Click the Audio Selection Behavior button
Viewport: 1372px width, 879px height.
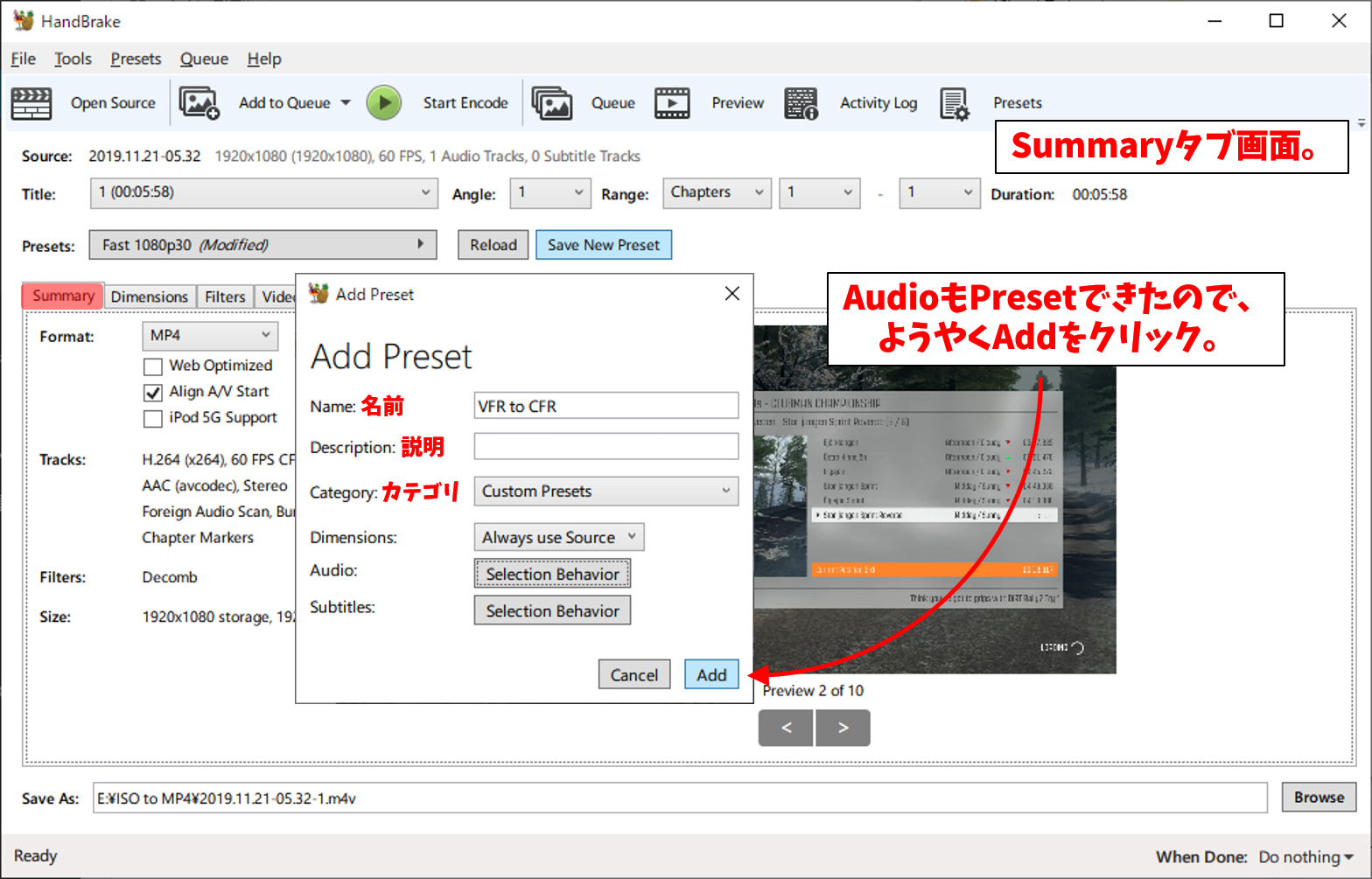pyautogui.click(x=552, y=574)
